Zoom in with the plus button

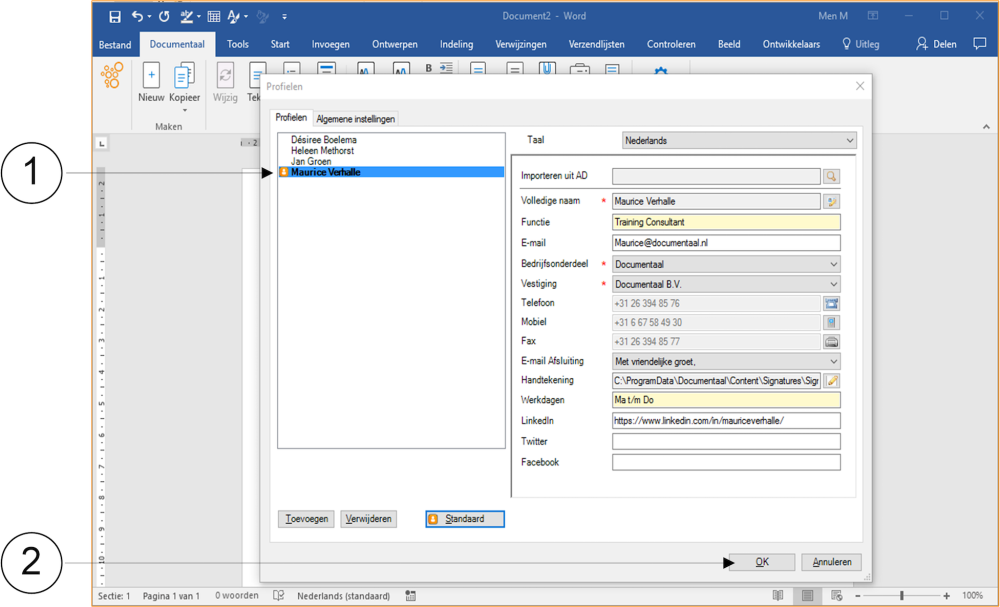tap(947, 596)
